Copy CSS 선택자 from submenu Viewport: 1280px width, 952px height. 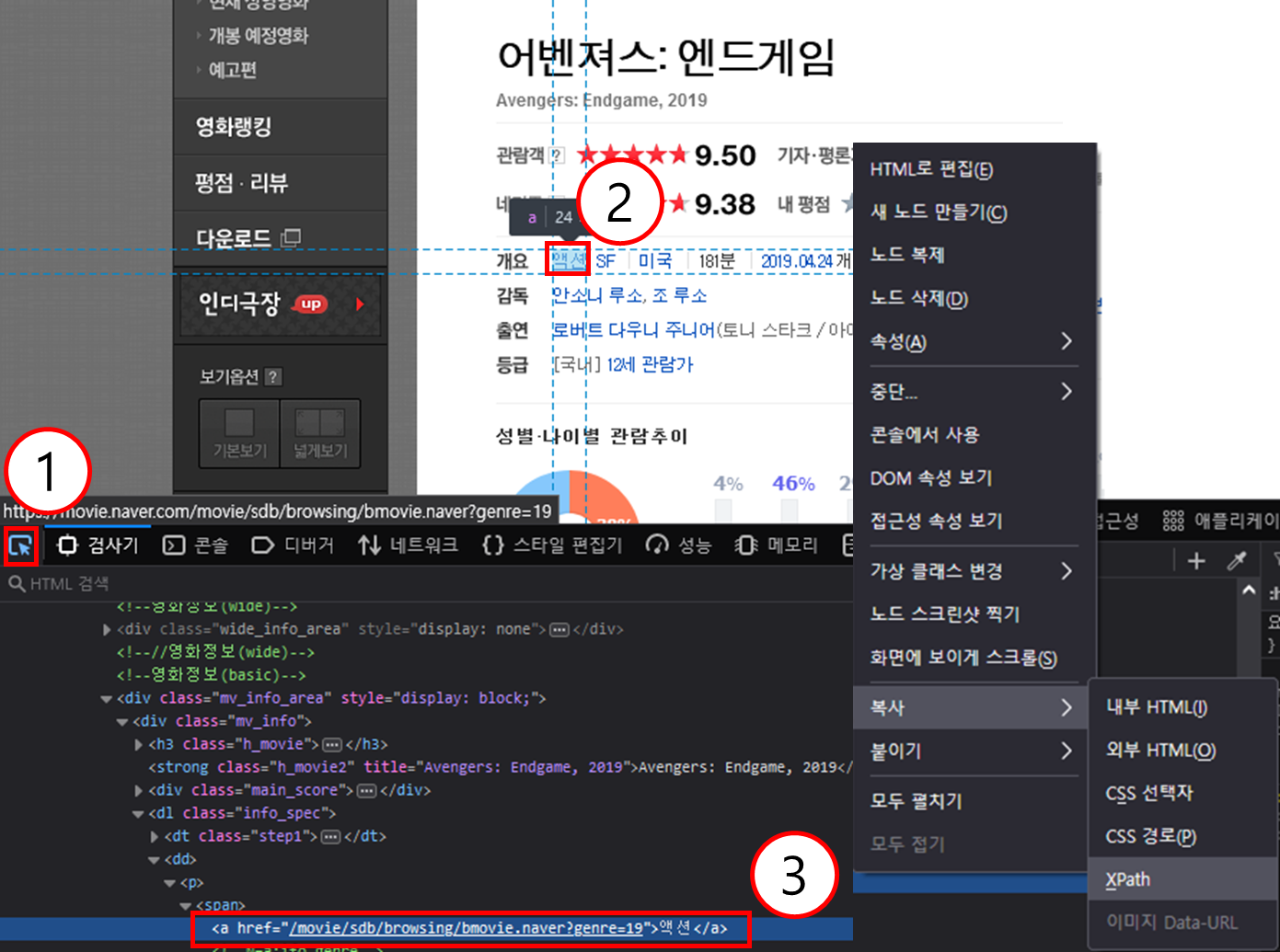[x=1183, y=793]
